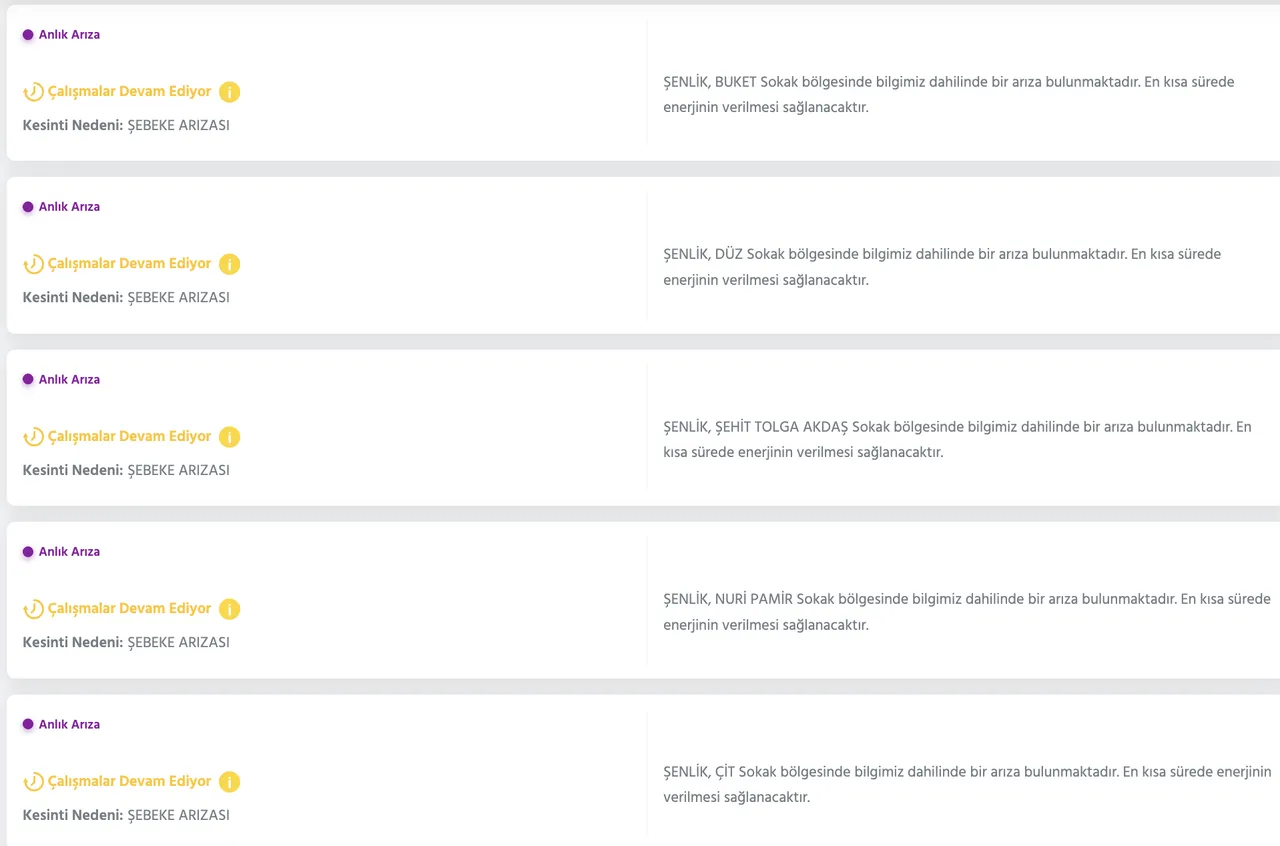This screenshot has width=1280, height=846.
Task: Click the clock icon on the ŞEHİT TOLGA AKDAŞ card
Action: [33, 437]
